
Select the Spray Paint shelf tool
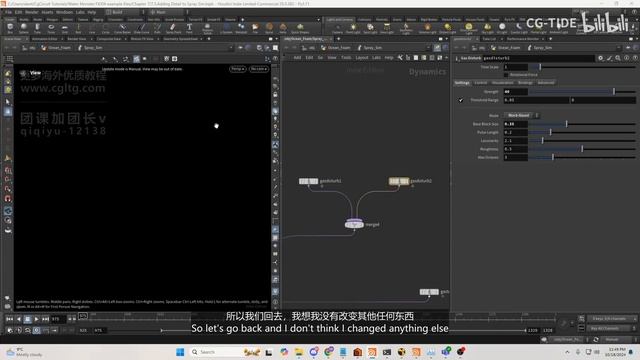click(173, 28)
